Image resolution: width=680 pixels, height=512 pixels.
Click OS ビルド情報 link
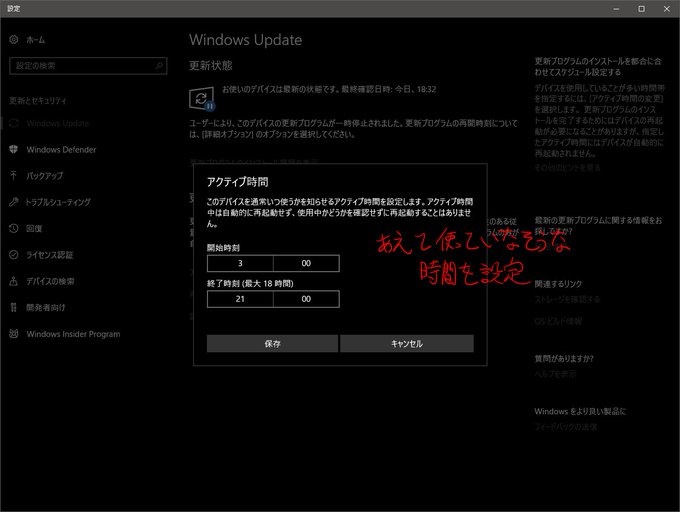pos(558,321)
